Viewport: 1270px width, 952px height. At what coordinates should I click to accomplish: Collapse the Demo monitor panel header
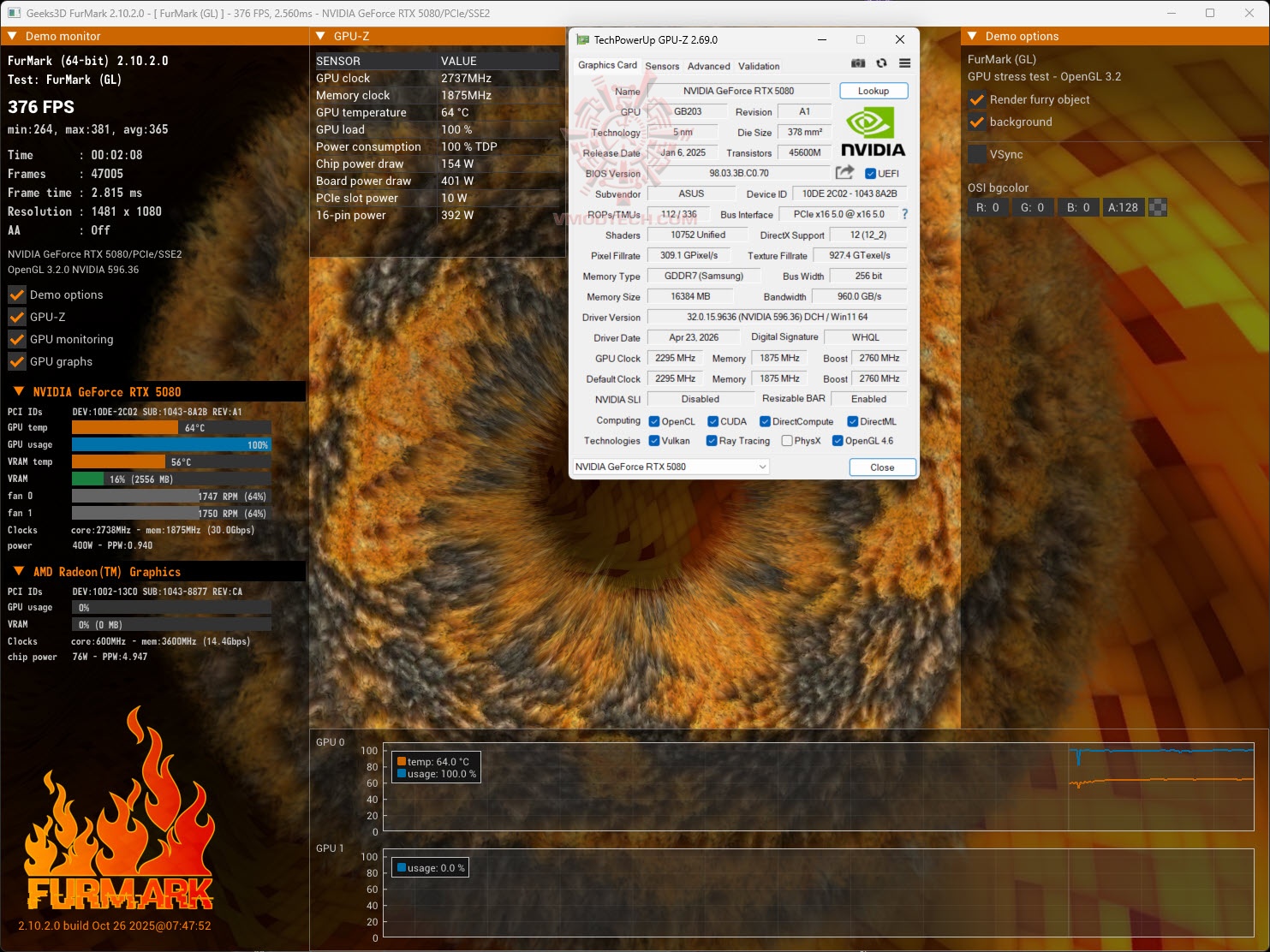tap(12, 36)
